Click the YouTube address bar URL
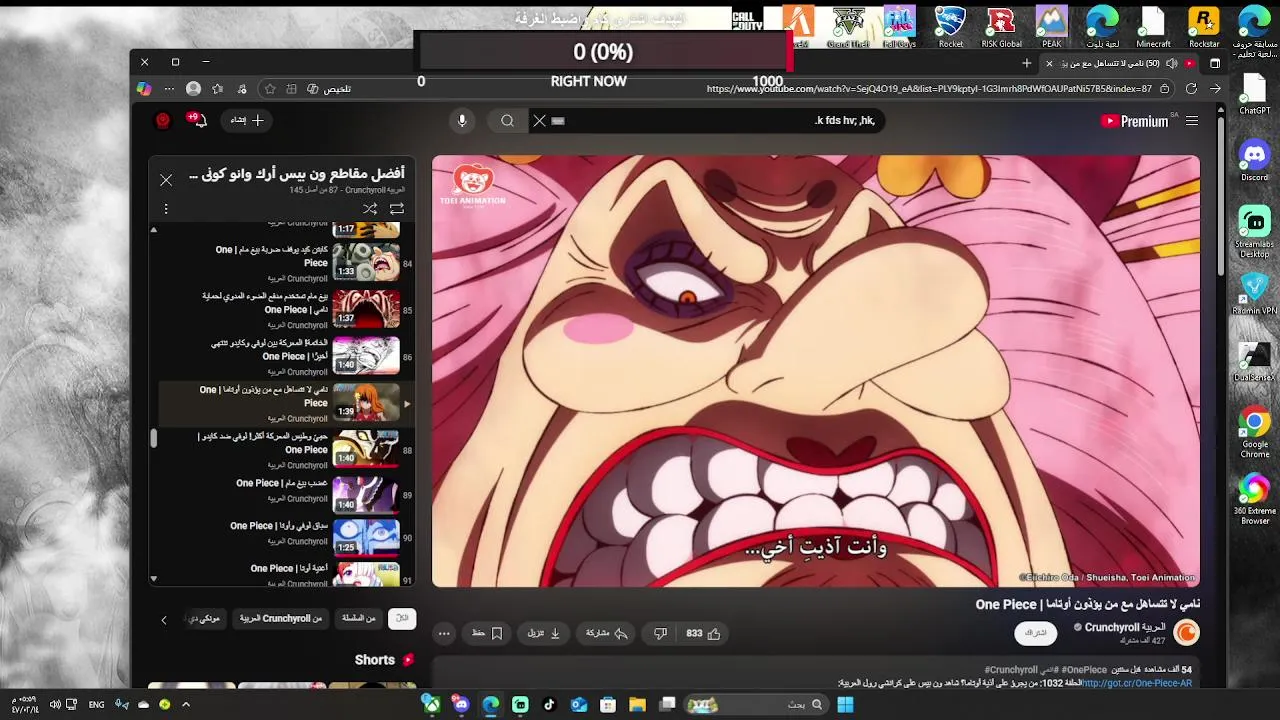 coord(929,89)
